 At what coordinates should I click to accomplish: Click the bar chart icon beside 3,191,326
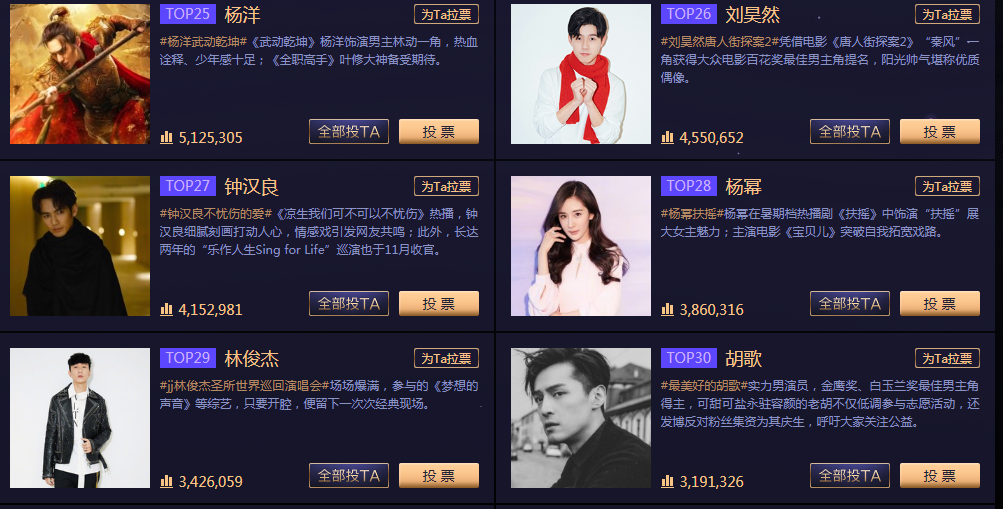[667, 482]
